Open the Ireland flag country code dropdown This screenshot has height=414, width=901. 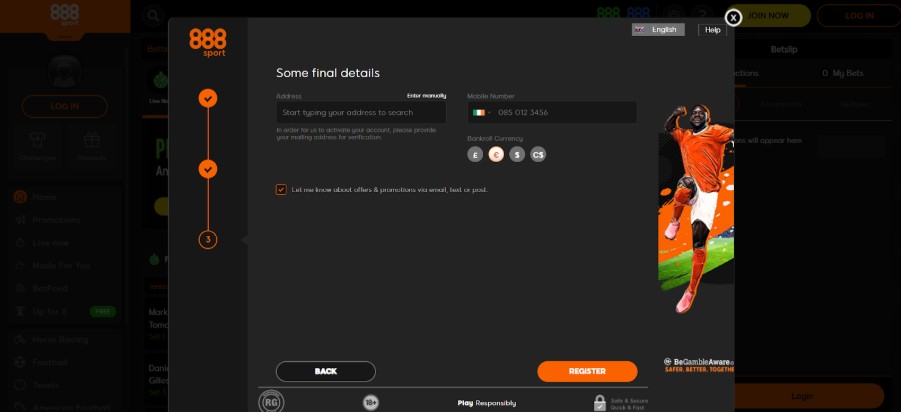(482, 113)
